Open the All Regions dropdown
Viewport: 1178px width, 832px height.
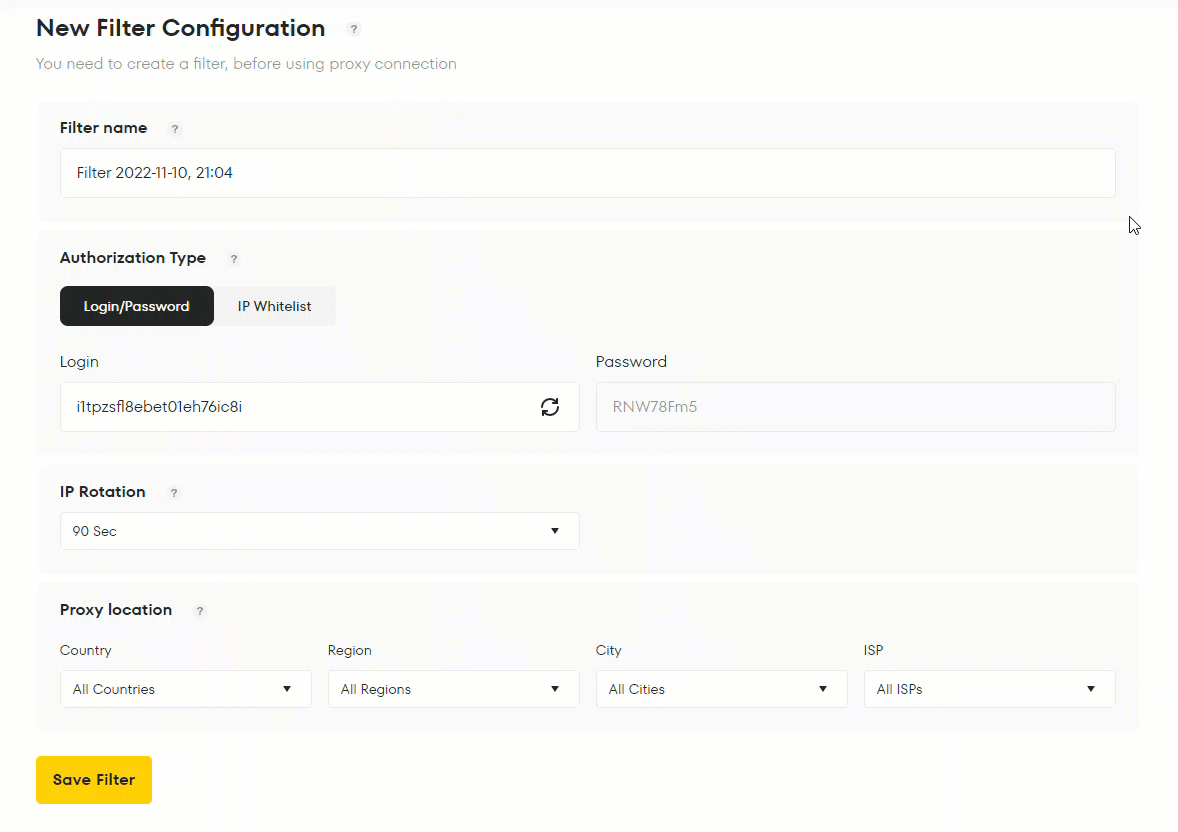pos(453,689)
